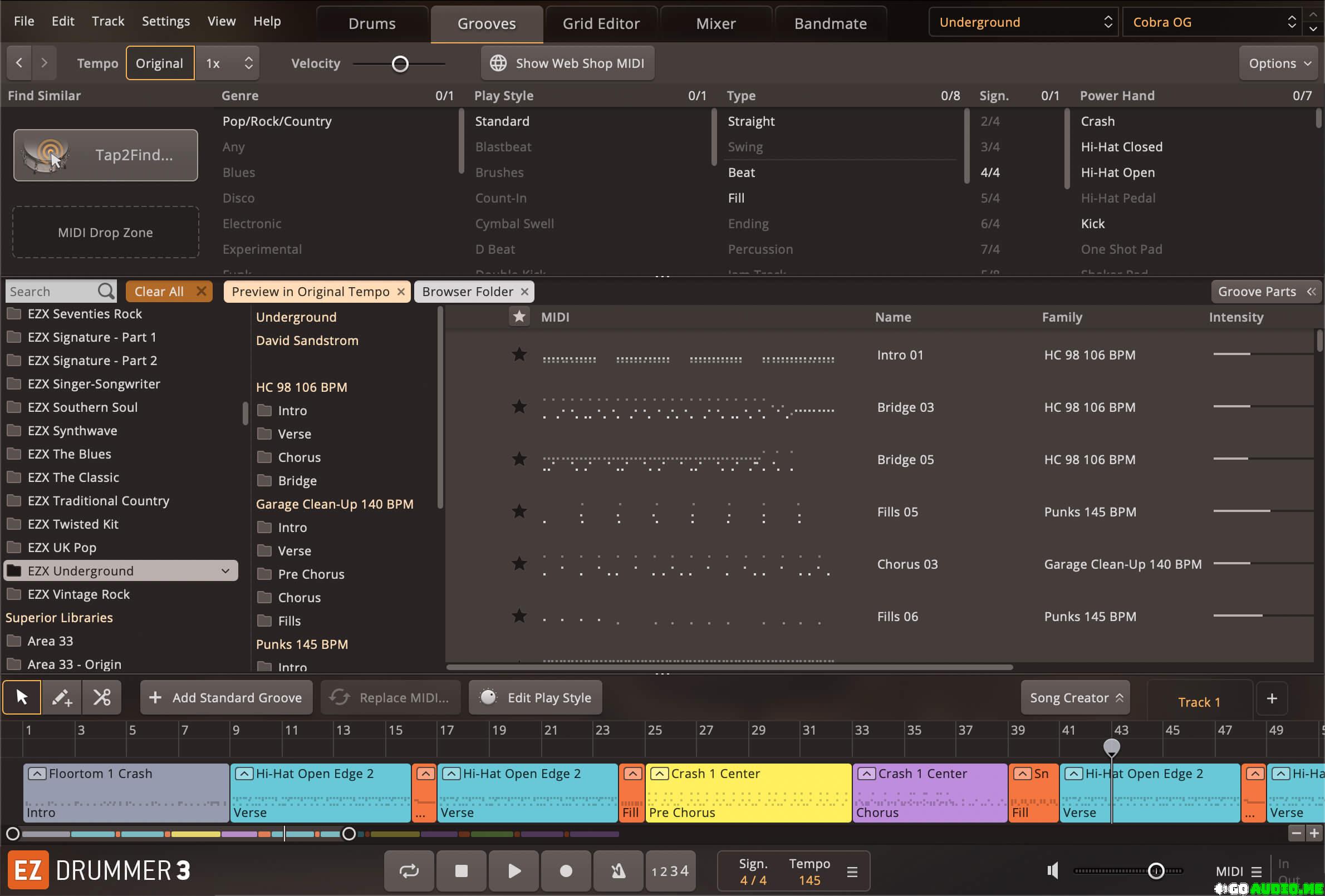The width and height of the screenshot is (1325, 896).
Task: Add a new track with plus
Action: pyautogui.click(x=1272, y=699)
